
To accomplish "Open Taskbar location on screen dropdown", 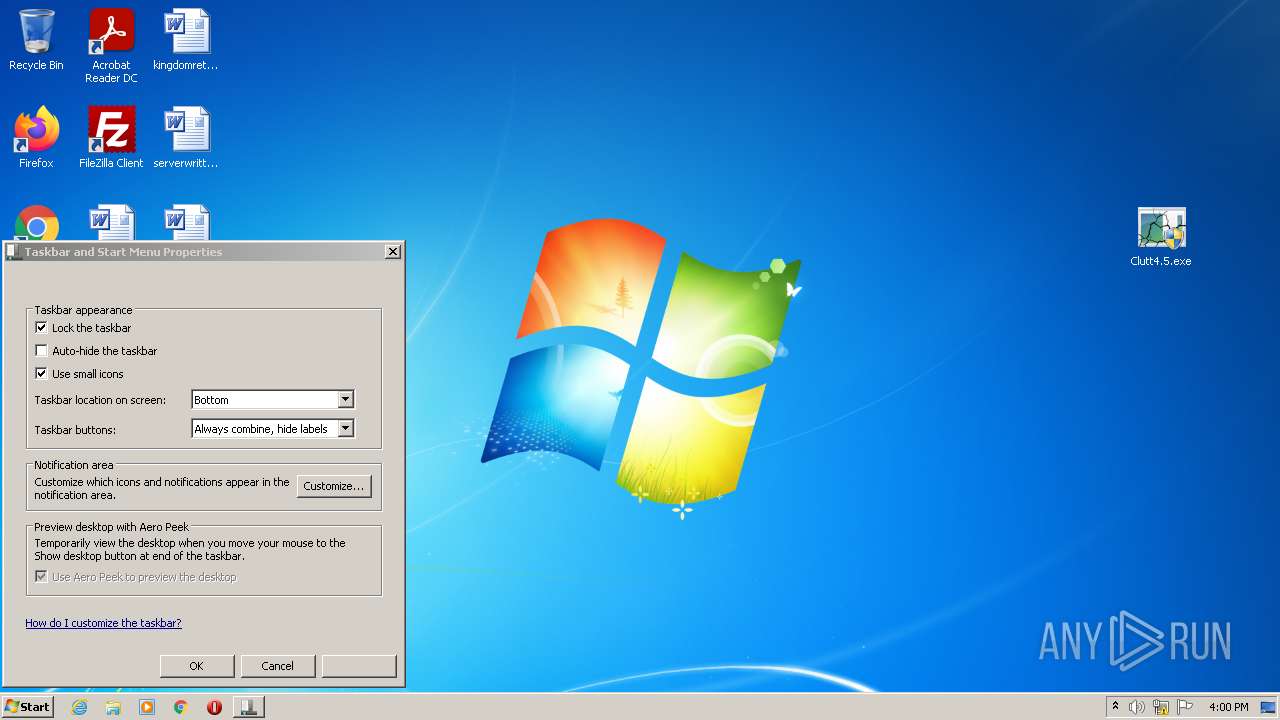I will click(x=273, y=400).
